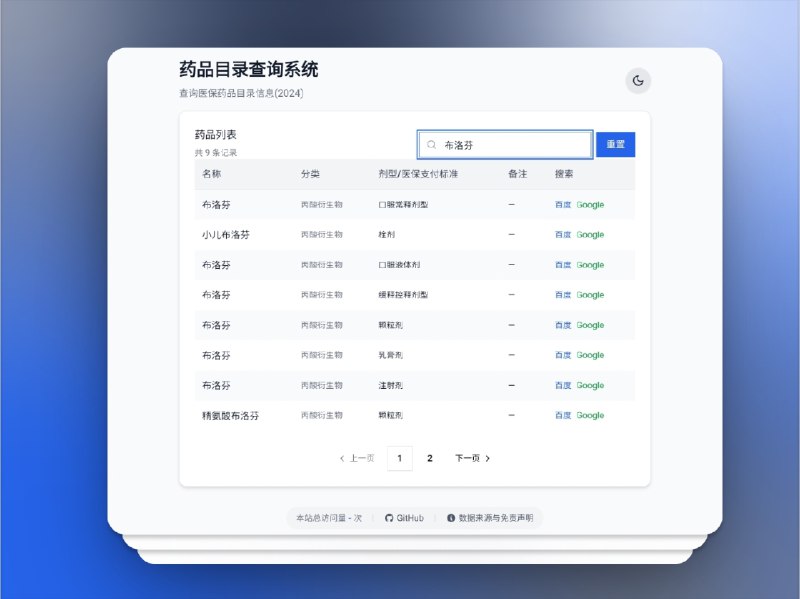Open 百度 link in the 乳膏剂 row
Viewport: 800px width, 599px height.
click(561, 355)
